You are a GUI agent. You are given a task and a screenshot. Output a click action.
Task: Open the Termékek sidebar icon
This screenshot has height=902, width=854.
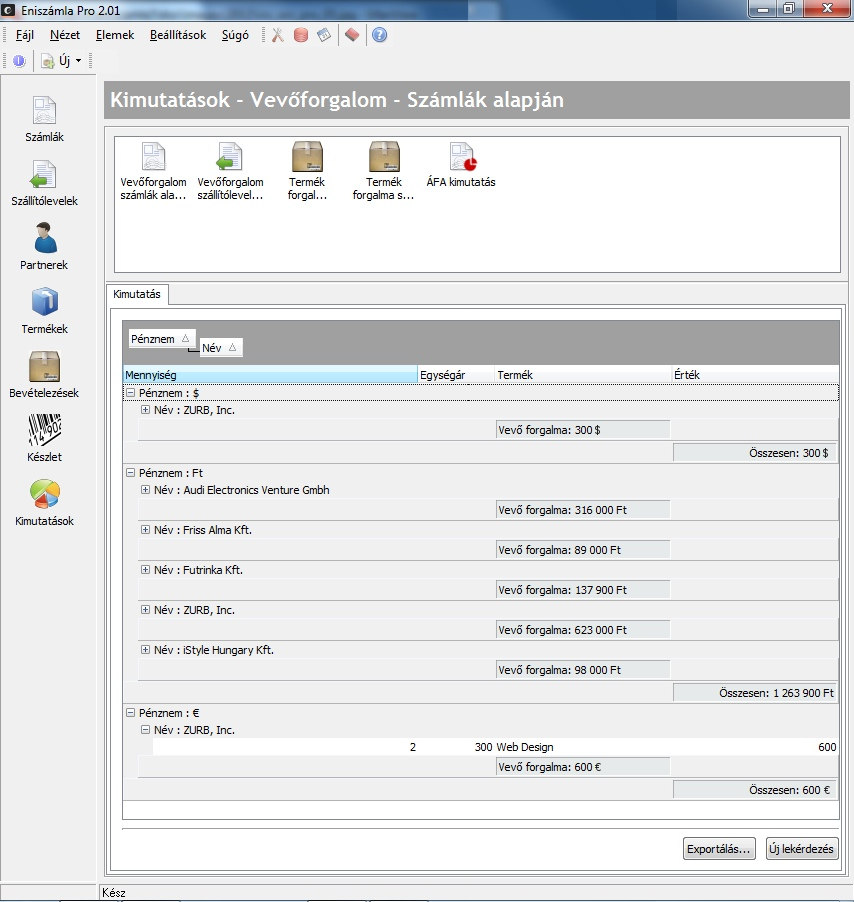[x=44, y=304]
